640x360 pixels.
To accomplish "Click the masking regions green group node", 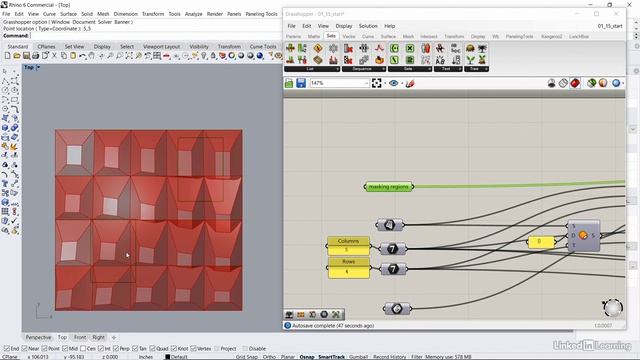I will (389, 187).
